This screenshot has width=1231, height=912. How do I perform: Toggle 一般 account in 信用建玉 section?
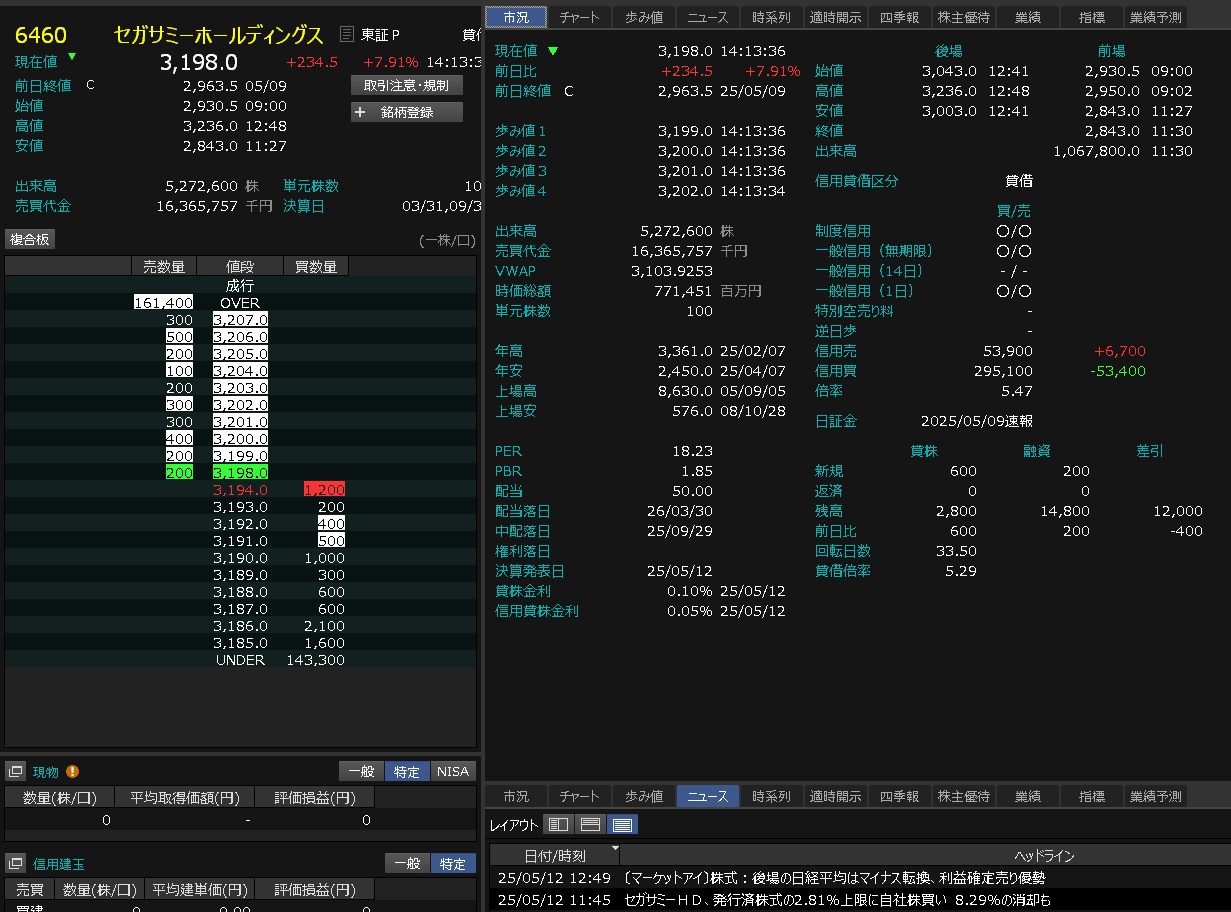click(x=407, y=863)
